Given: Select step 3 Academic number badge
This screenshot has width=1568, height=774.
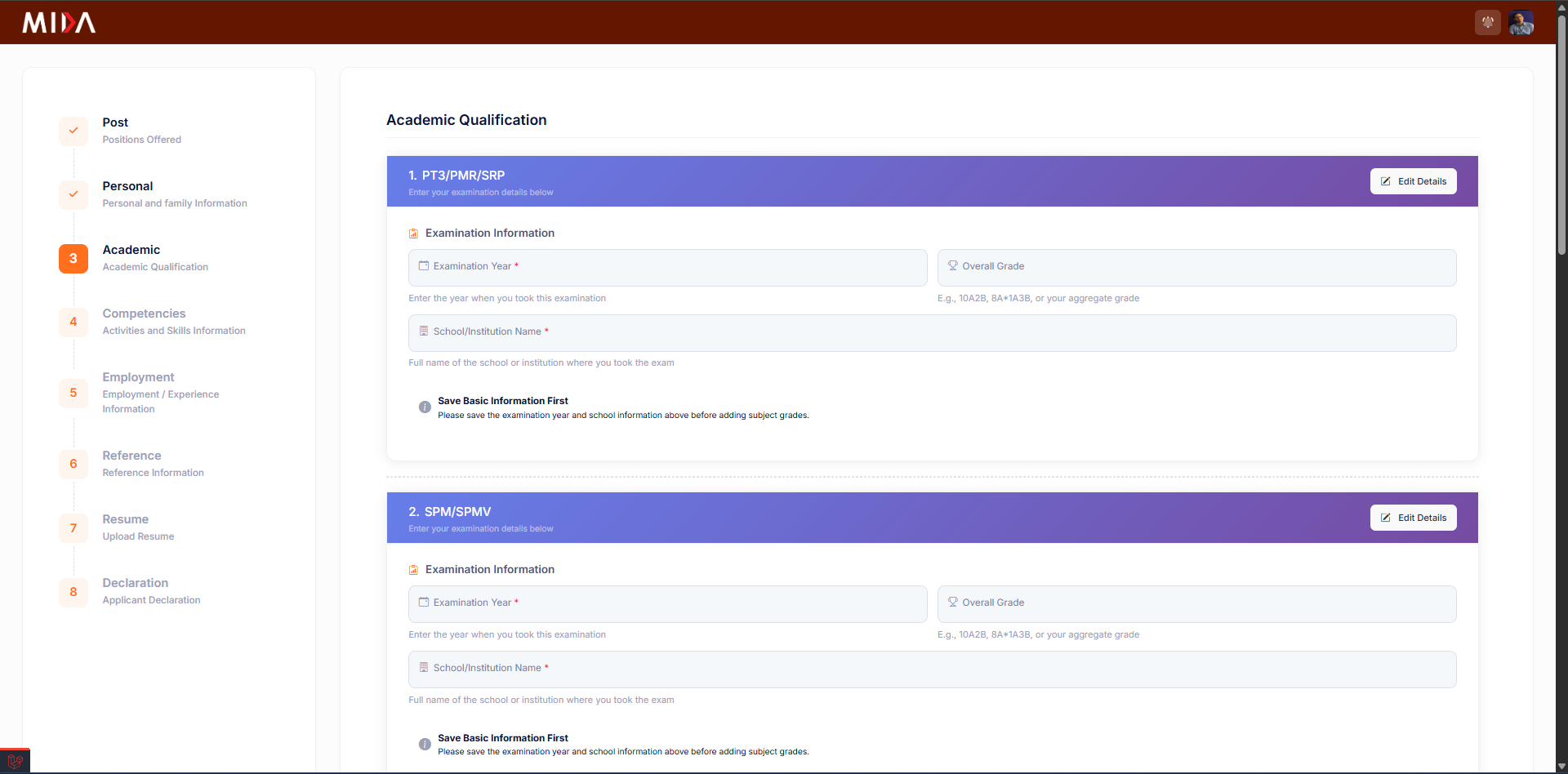Looking at the screenshot, I should 73,259.
